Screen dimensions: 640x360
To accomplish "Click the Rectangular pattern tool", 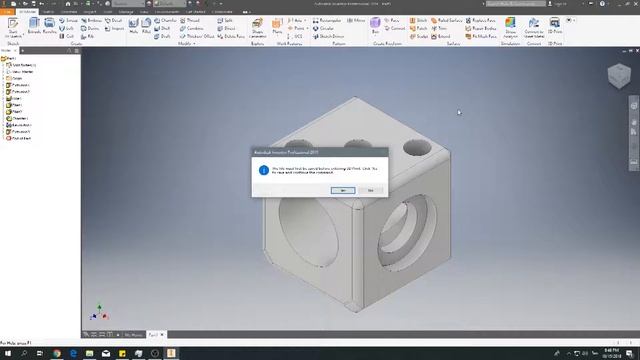I will coord(327,20).
